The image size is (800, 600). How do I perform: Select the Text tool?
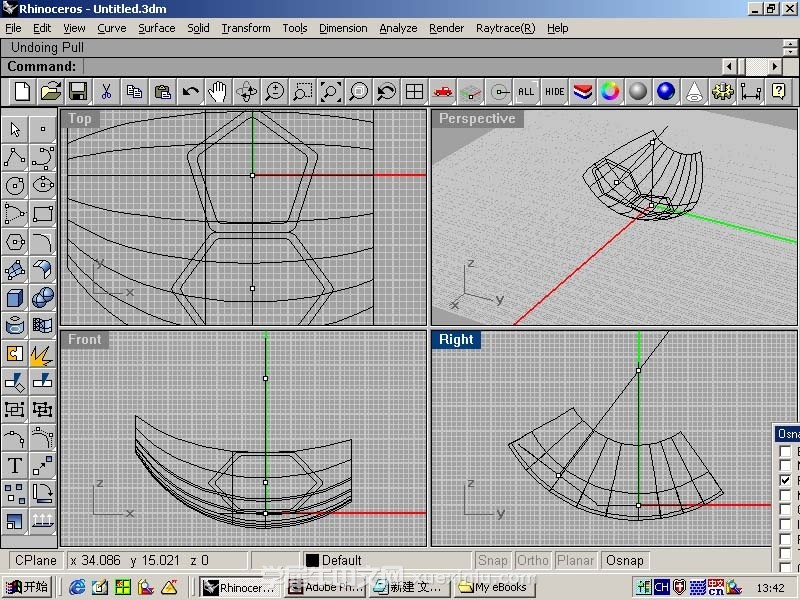(15, 466)
